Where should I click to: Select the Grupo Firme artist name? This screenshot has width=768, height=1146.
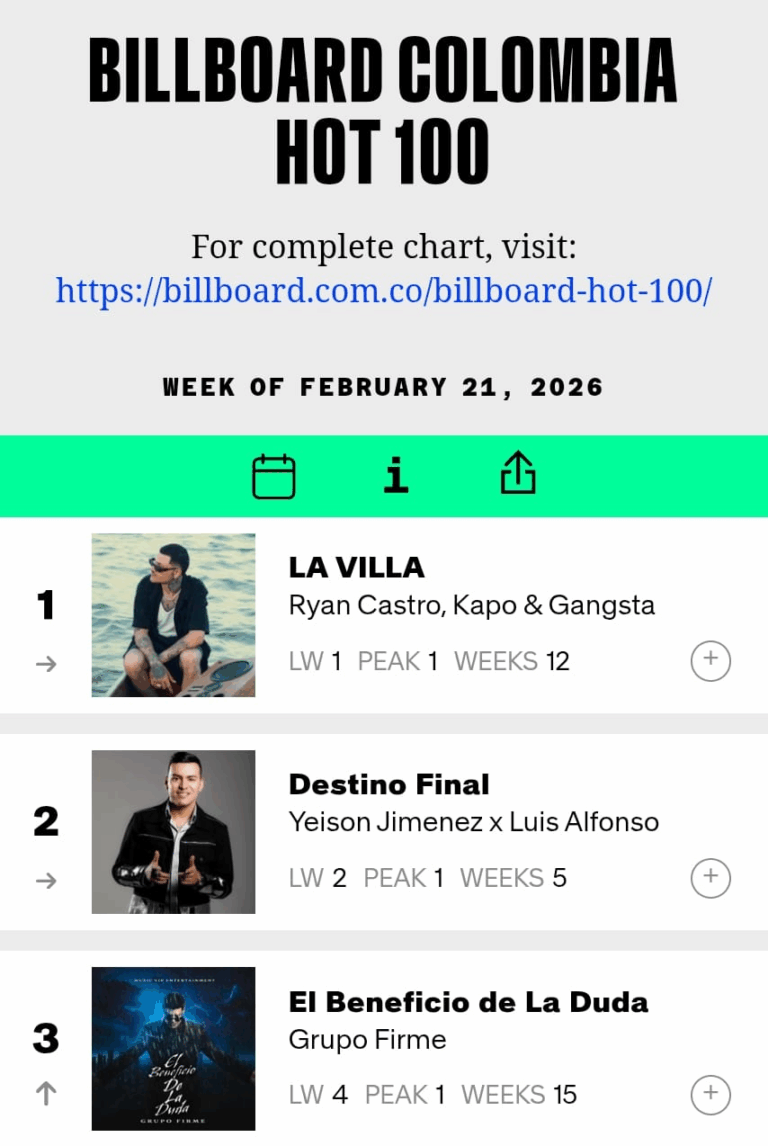pos(367,1039)
